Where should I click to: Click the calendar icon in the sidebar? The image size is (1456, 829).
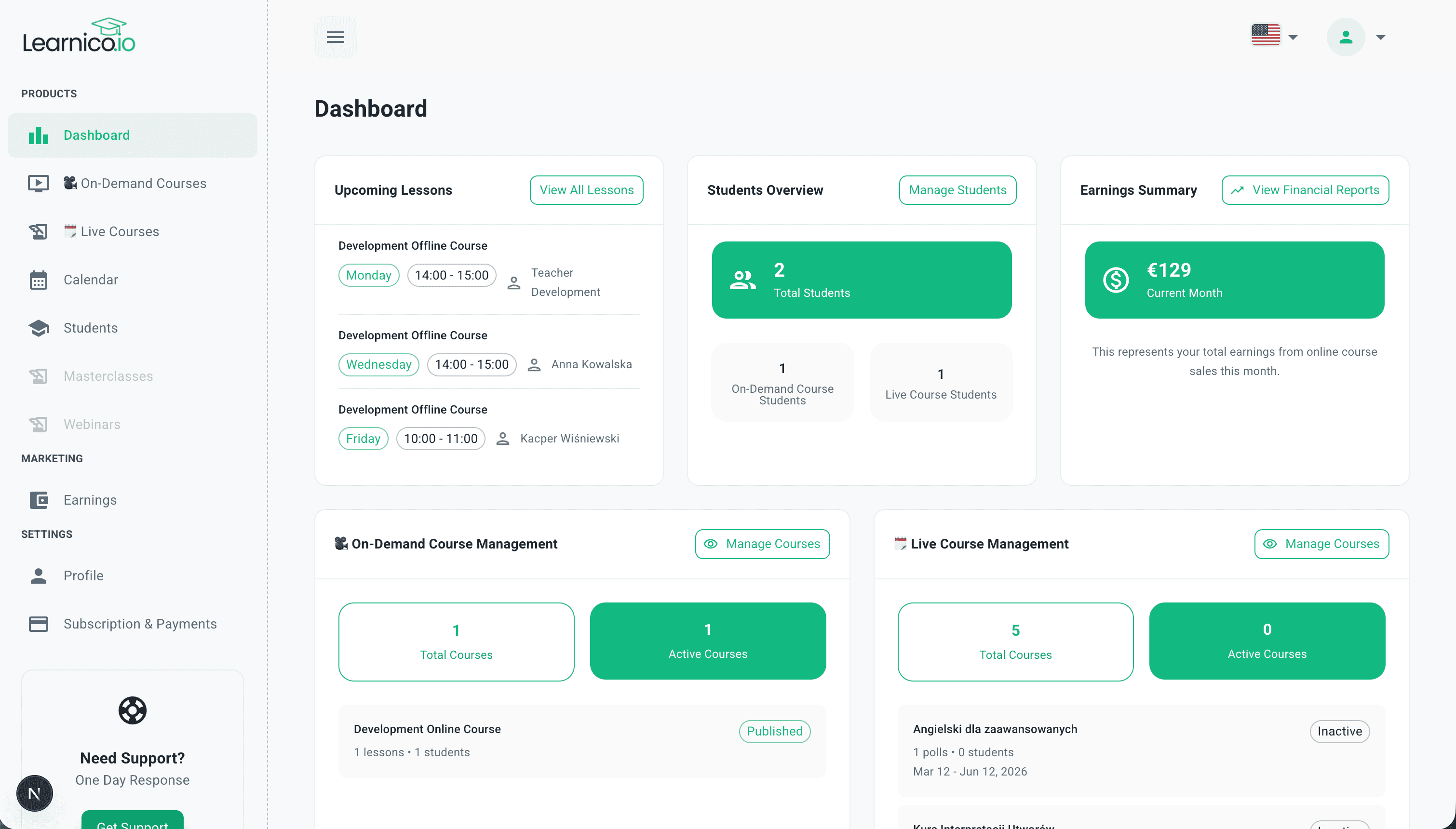38,280
